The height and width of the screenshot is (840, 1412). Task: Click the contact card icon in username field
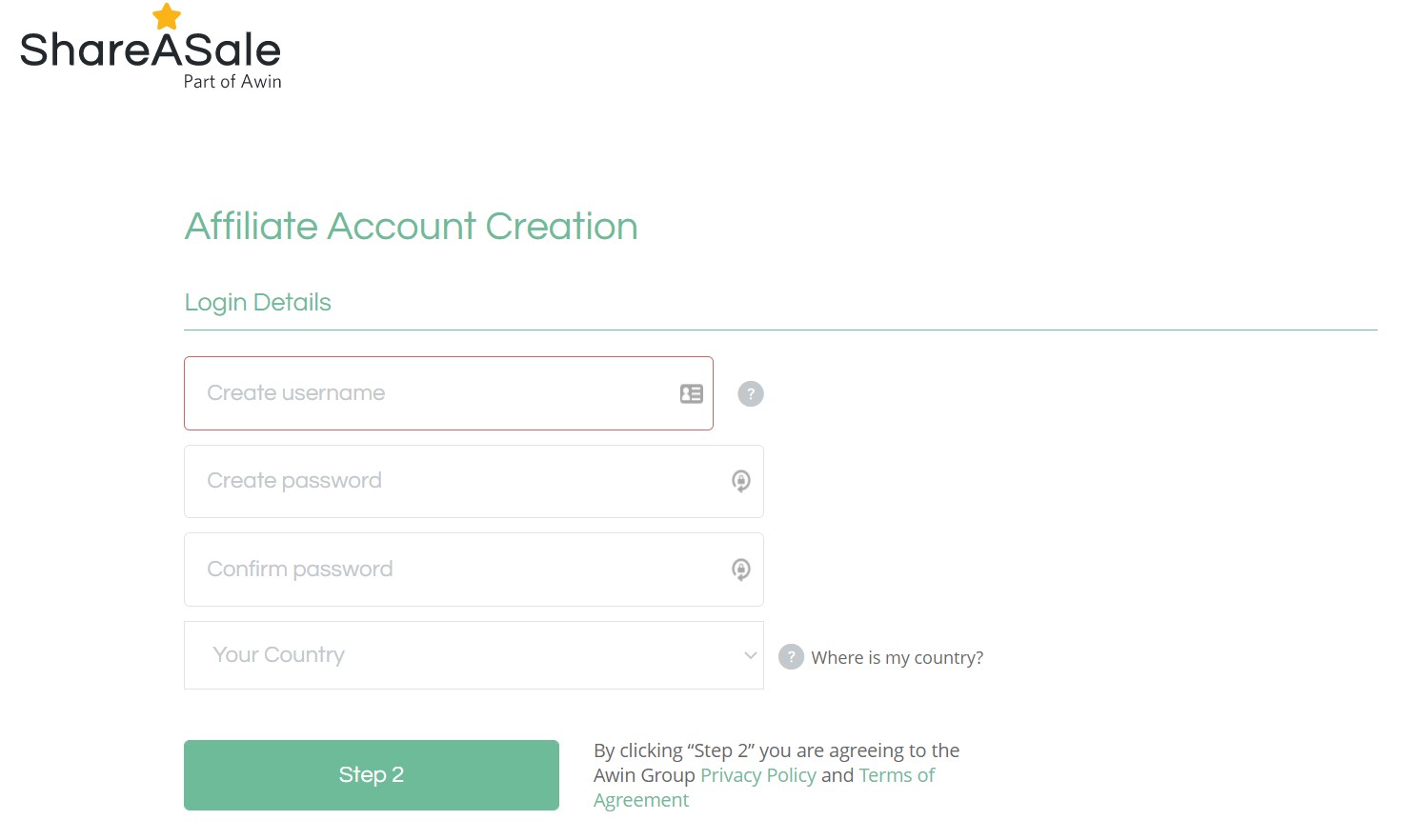692,393
